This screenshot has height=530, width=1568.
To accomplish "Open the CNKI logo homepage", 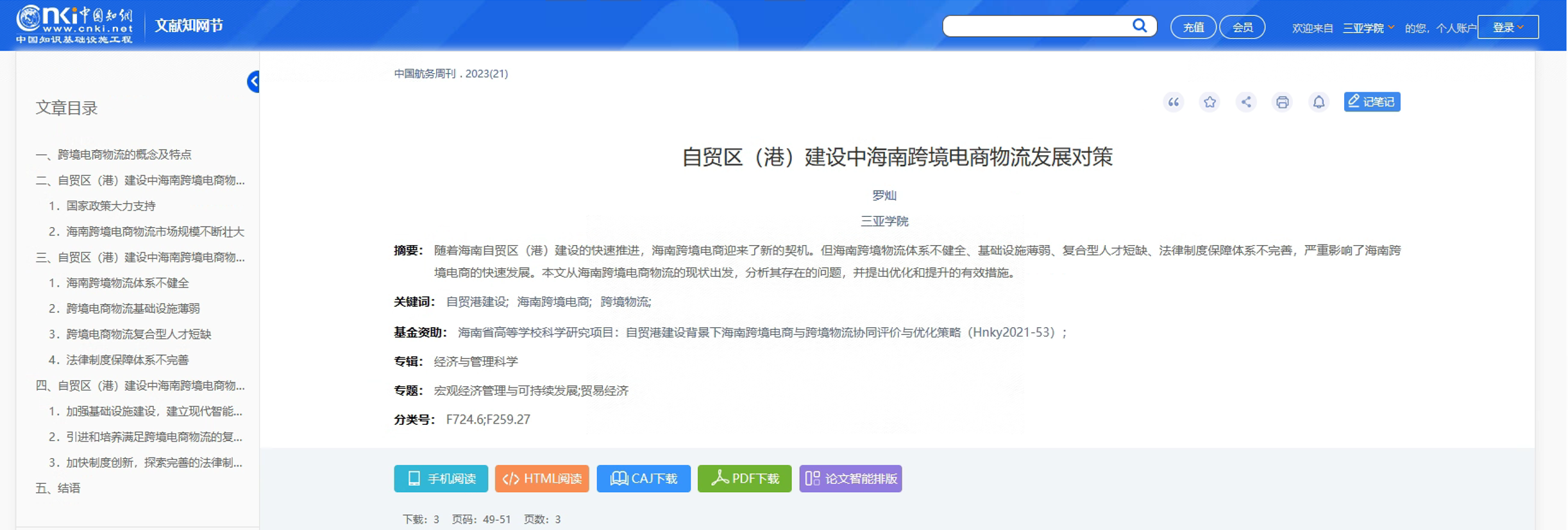I will coord(74,24).
